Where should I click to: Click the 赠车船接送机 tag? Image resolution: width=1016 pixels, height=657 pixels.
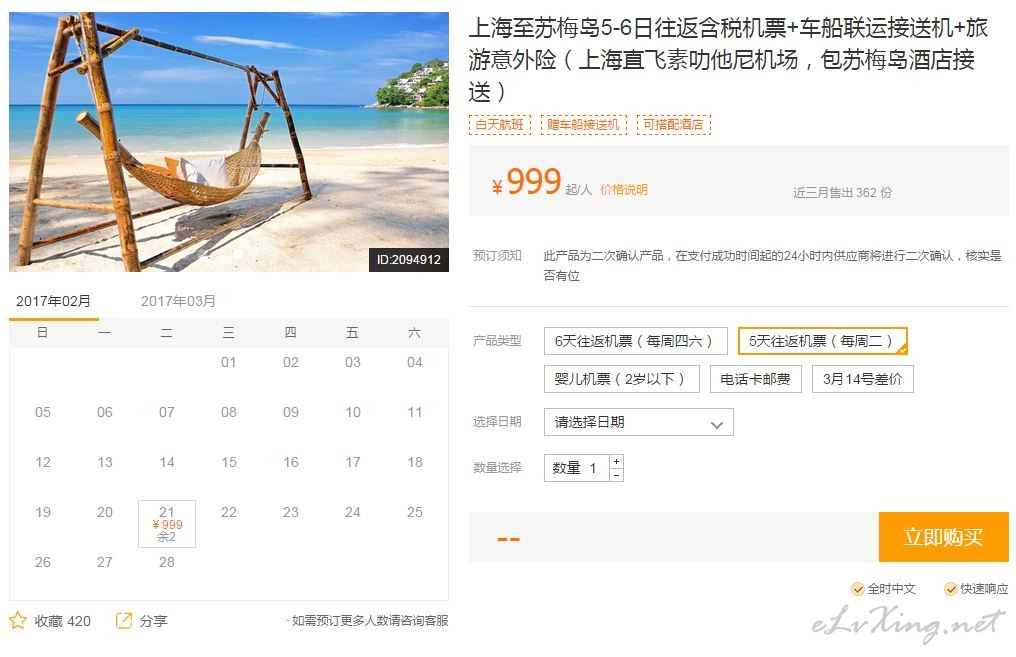click(583, 124)
